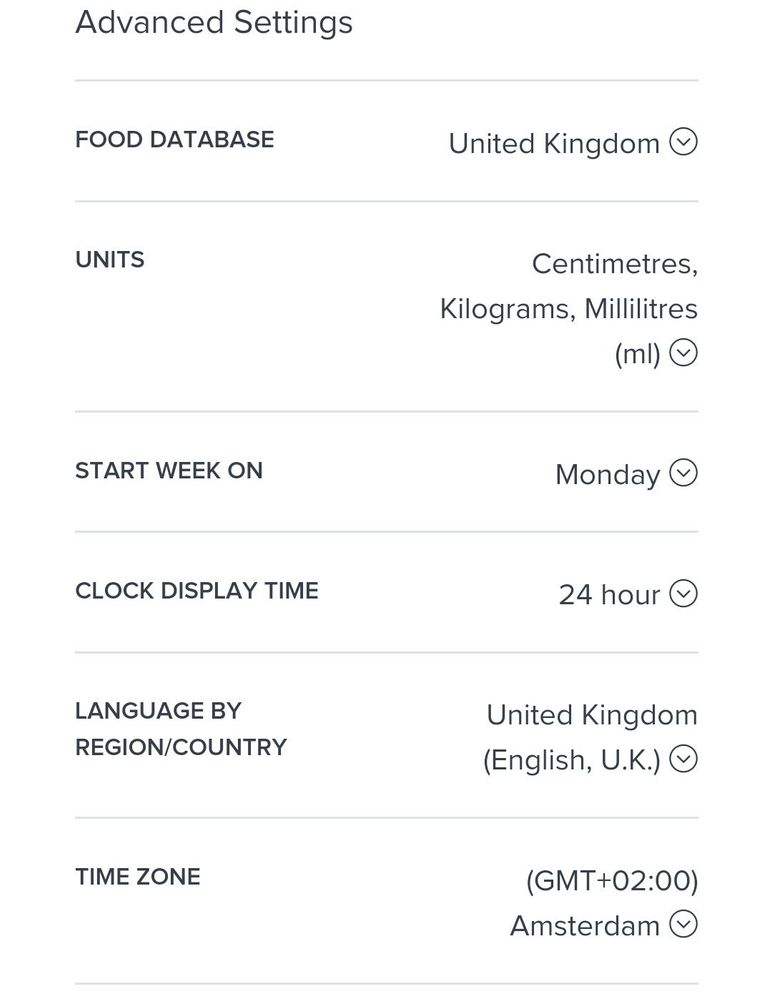The image size is (772, 999).
Task: Click the circled chevron next to 24 hour
Action: pos(683,594)
